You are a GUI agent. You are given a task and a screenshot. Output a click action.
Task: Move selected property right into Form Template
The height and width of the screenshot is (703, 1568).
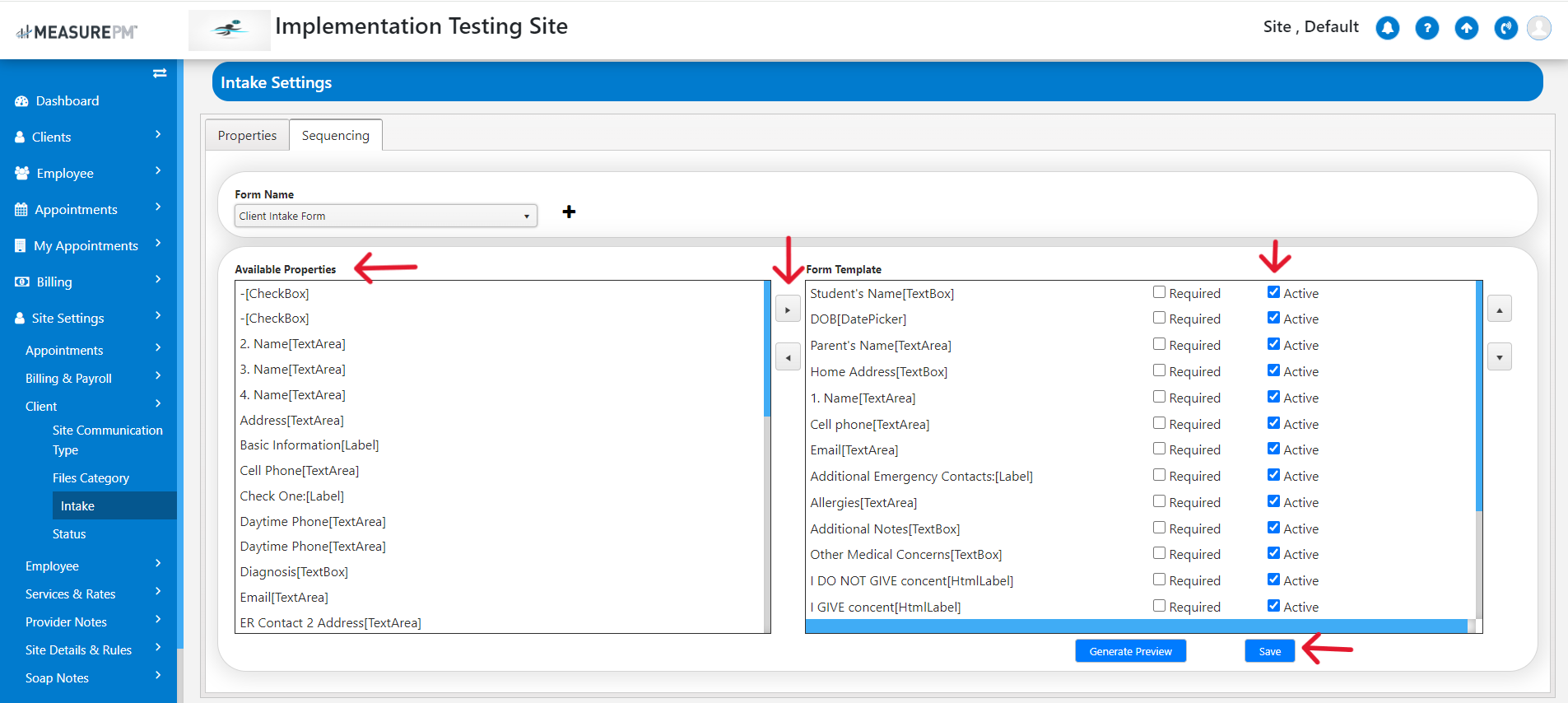[x=788, y=310]
